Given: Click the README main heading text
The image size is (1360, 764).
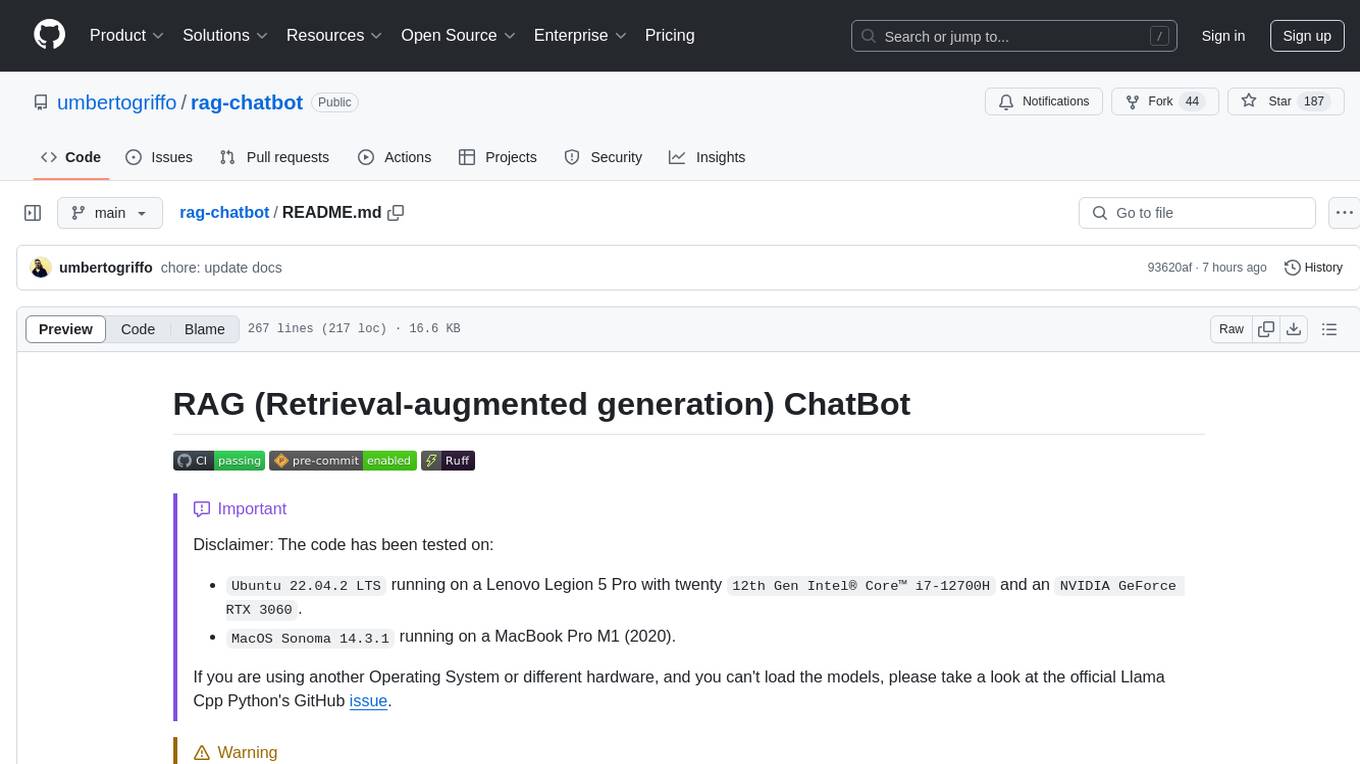Looking at the screenshot, I should pyautogui.click(x=542, y=404).
